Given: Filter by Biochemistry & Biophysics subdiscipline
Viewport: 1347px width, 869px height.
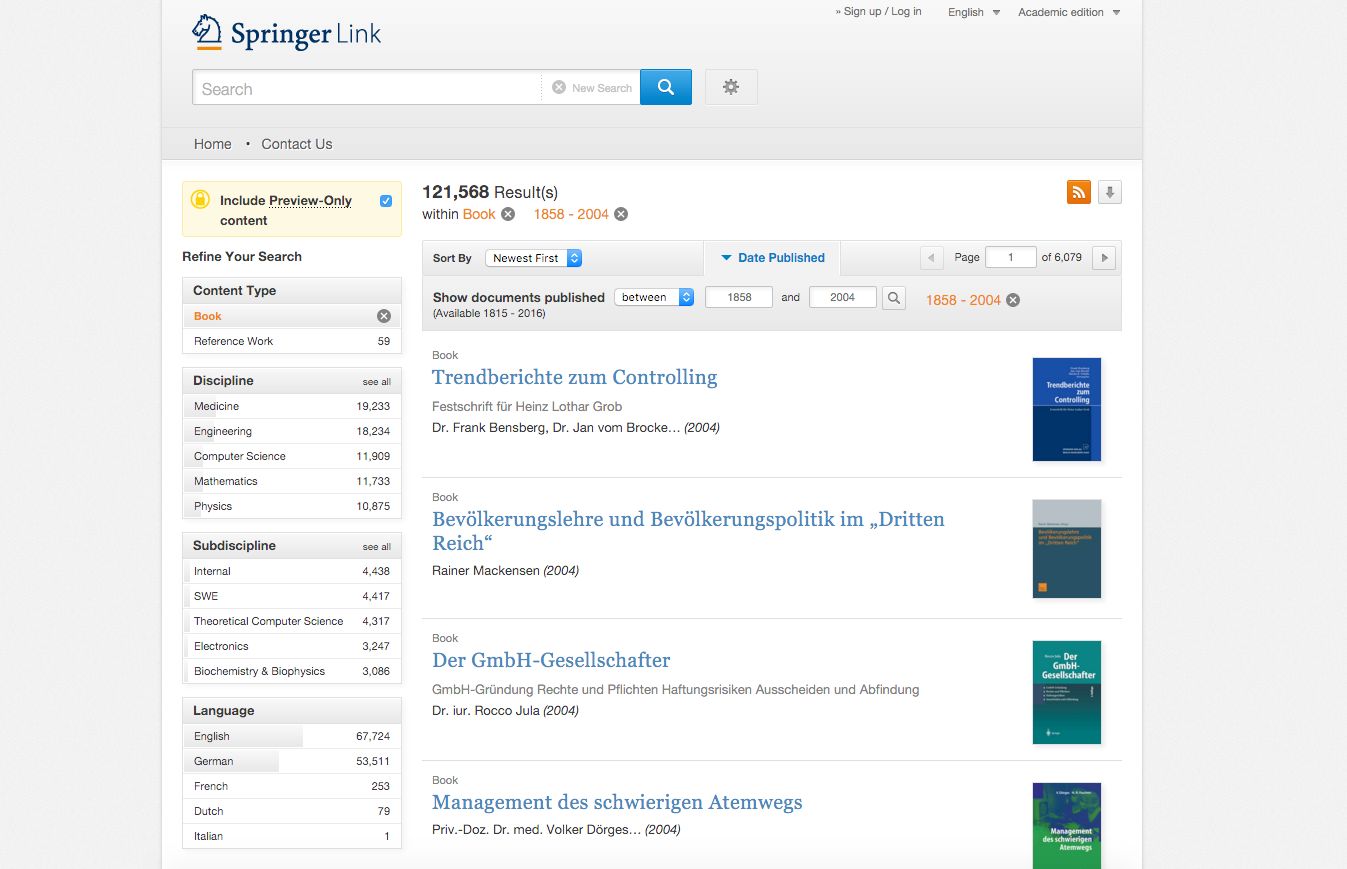Looking at the screenshot, I should [x=292, y=671].
